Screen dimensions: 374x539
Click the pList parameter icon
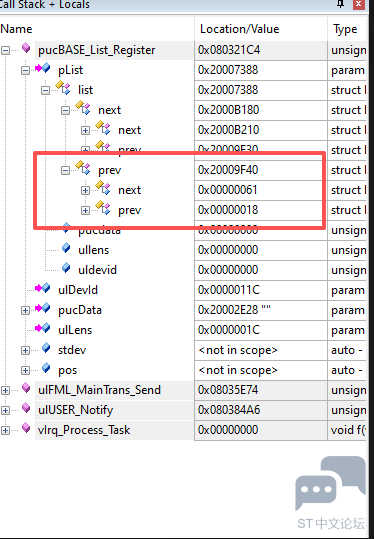(43, 68)
